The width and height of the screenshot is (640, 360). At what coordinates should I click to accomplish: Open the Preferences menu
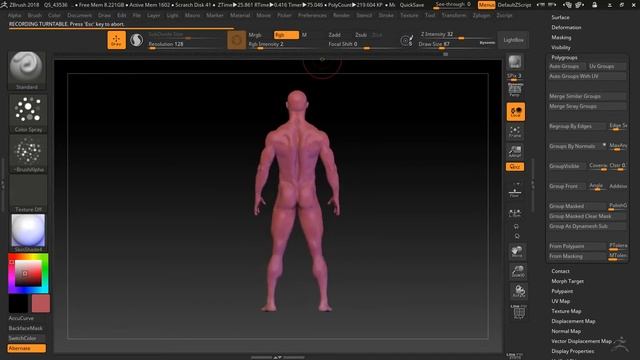(x=312, y=15)
